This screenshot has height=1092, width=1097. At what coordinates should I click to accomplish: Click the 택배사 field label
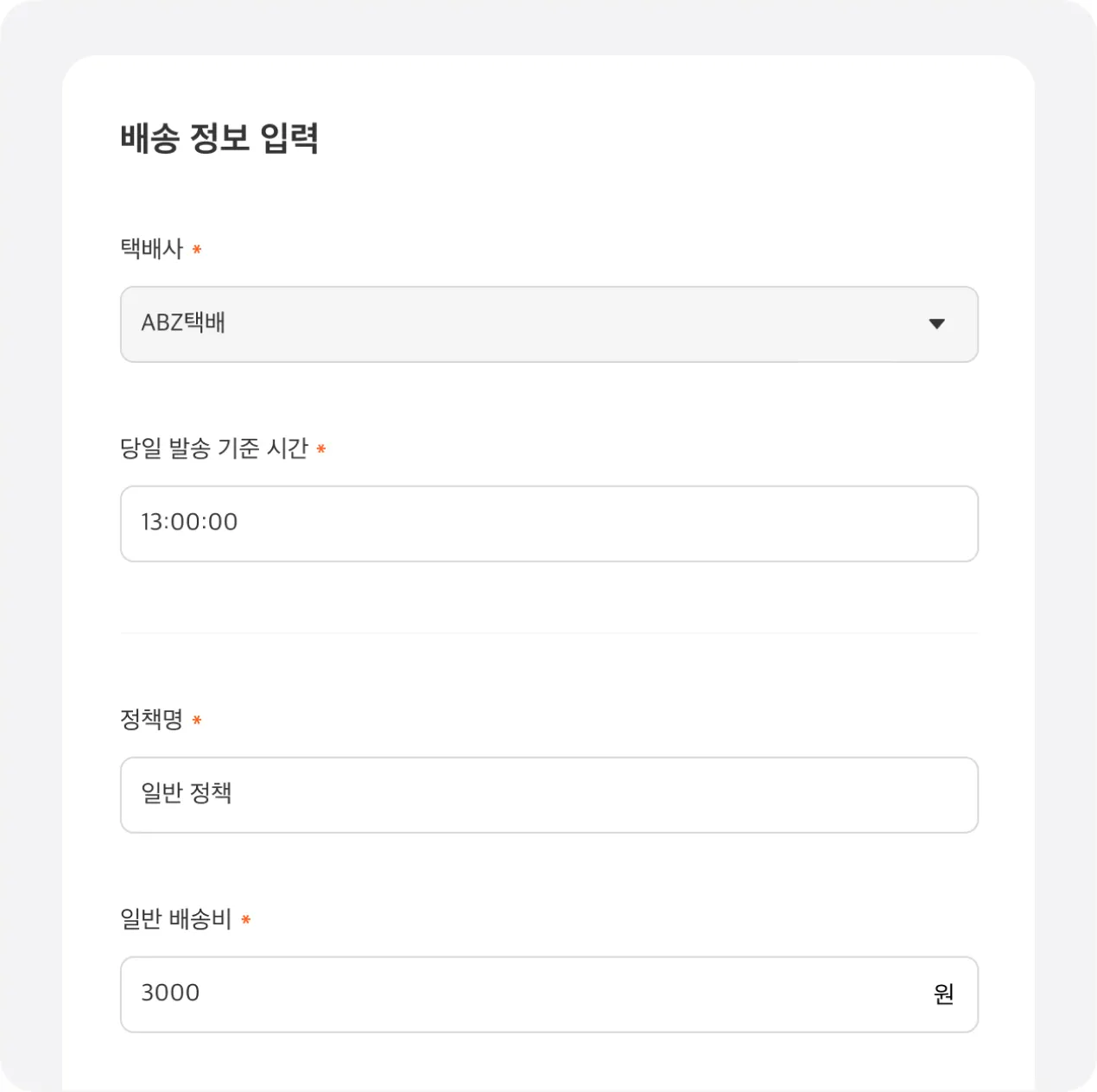[152, 249]
